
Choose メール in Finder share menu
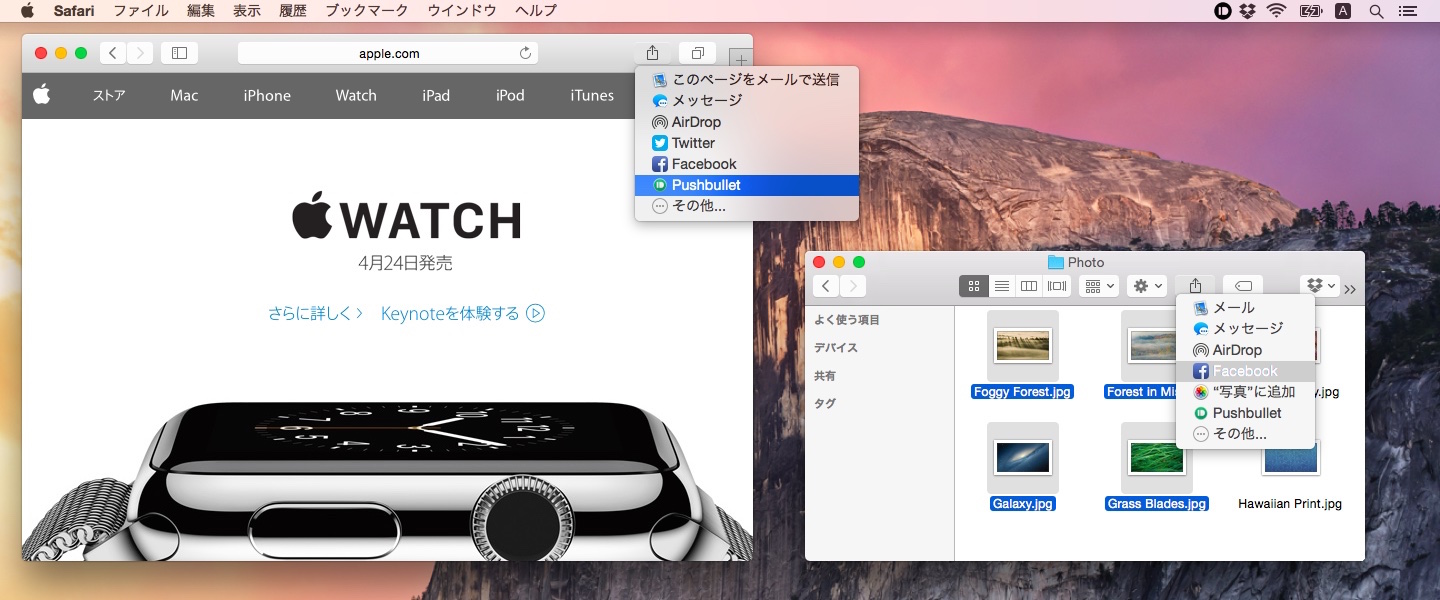[x=1245, y=307]
